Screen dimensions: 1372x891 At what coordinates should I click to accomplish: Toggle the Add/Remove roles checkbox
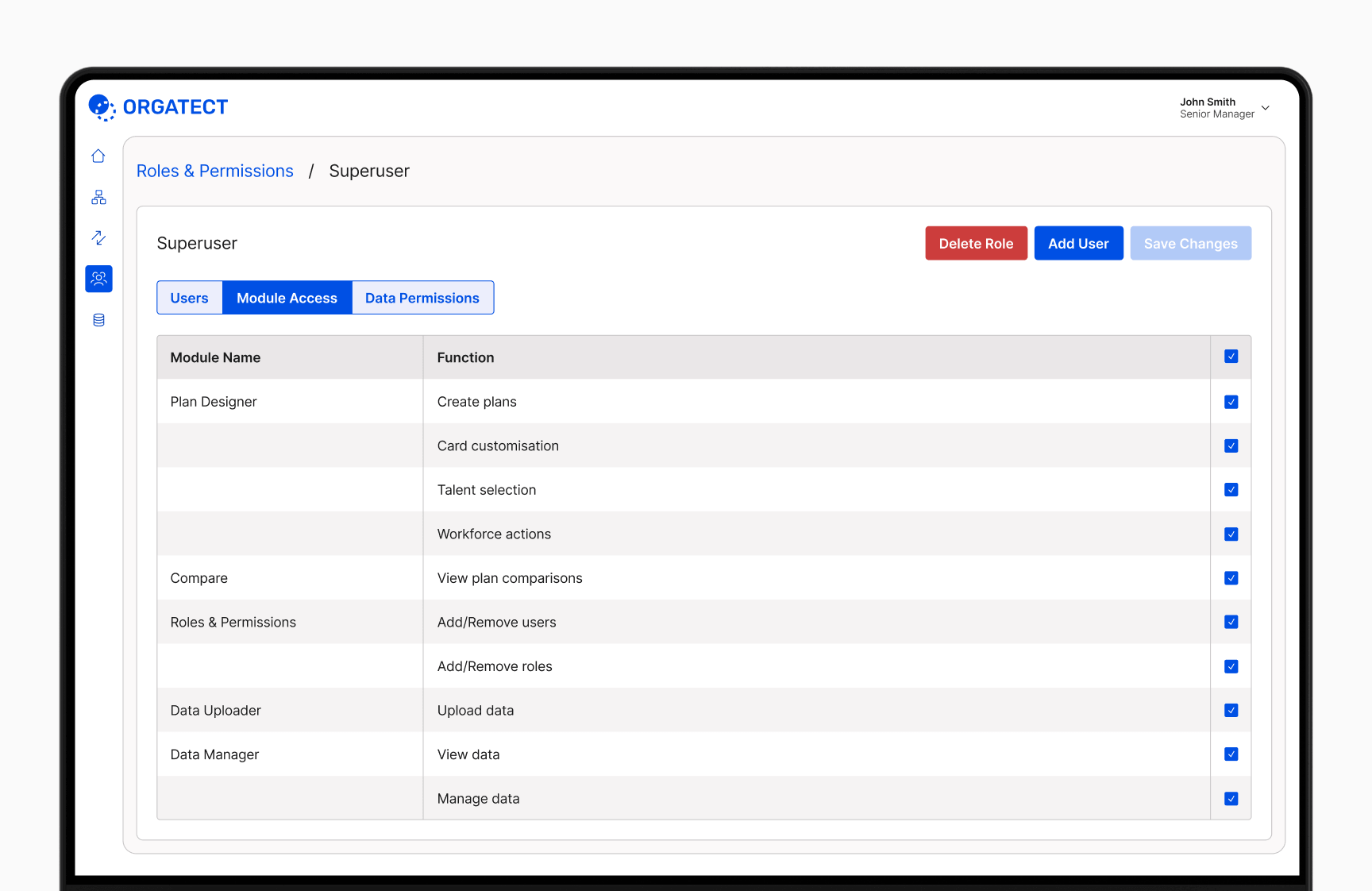[x=1231, y=666]
